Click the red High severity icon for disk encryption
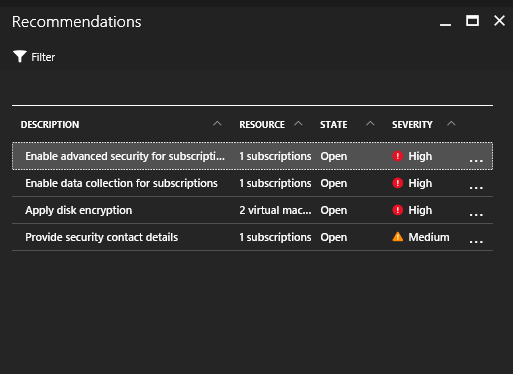Image resolution: width=513 pixels, height=374 pixels. tap(398, 210)
